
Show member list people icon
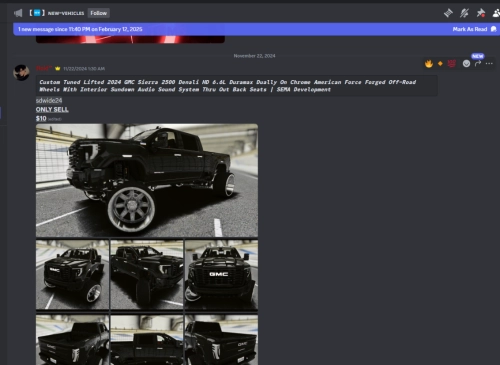[x=496, y=13]
